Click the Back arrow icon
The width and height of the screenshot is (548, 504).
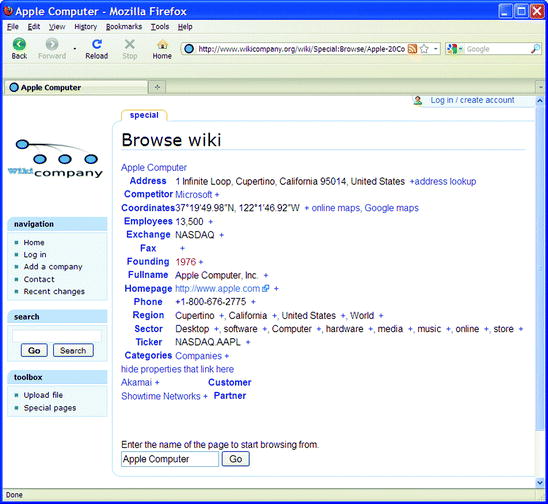point(19,44)
